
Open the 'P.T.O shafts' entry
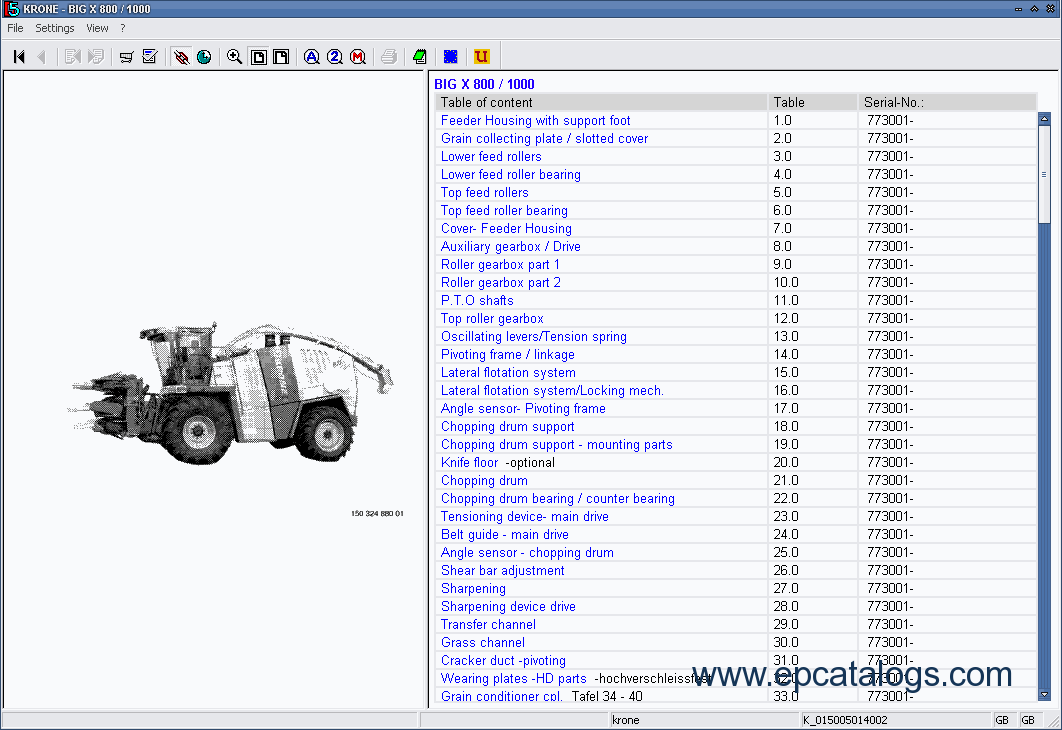477,301
